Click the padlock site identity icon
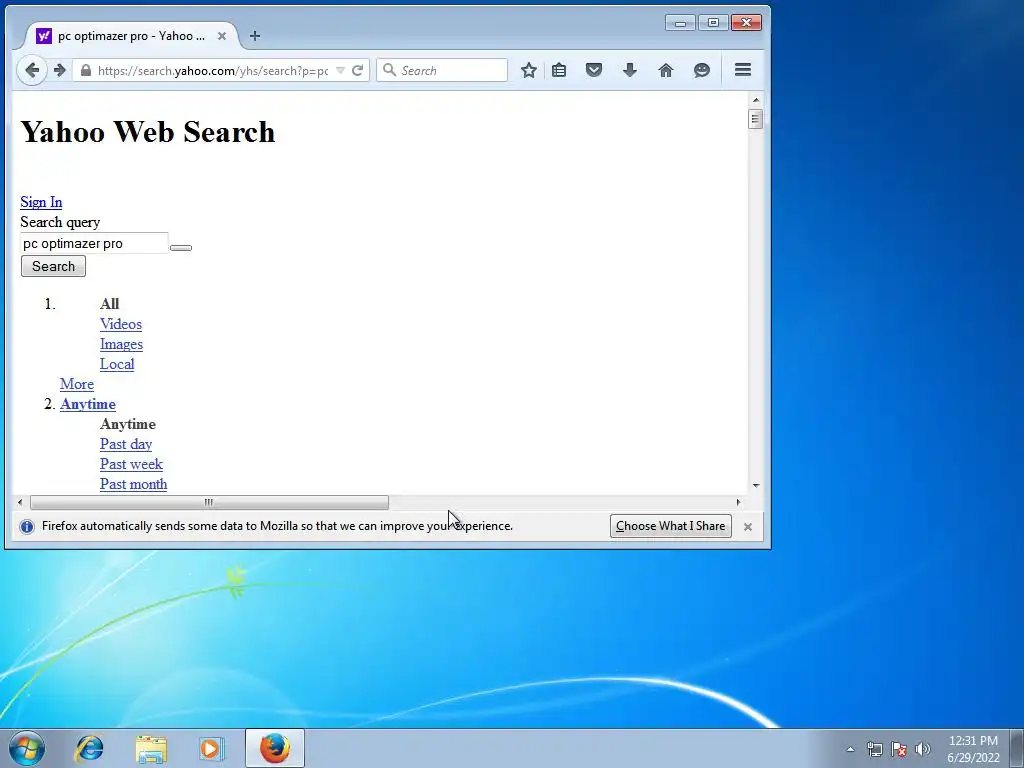 [86, 71]
